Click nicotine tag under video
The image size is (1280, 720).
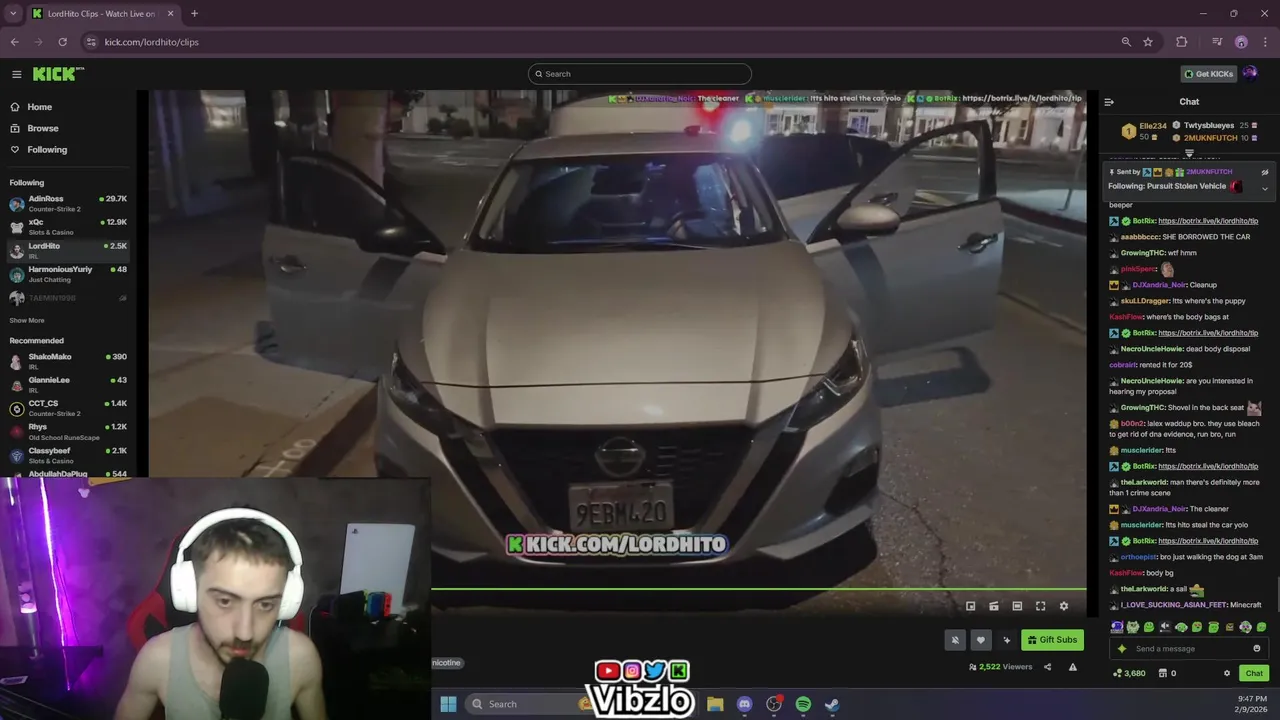pyautogui.click(x=446, y=663)
